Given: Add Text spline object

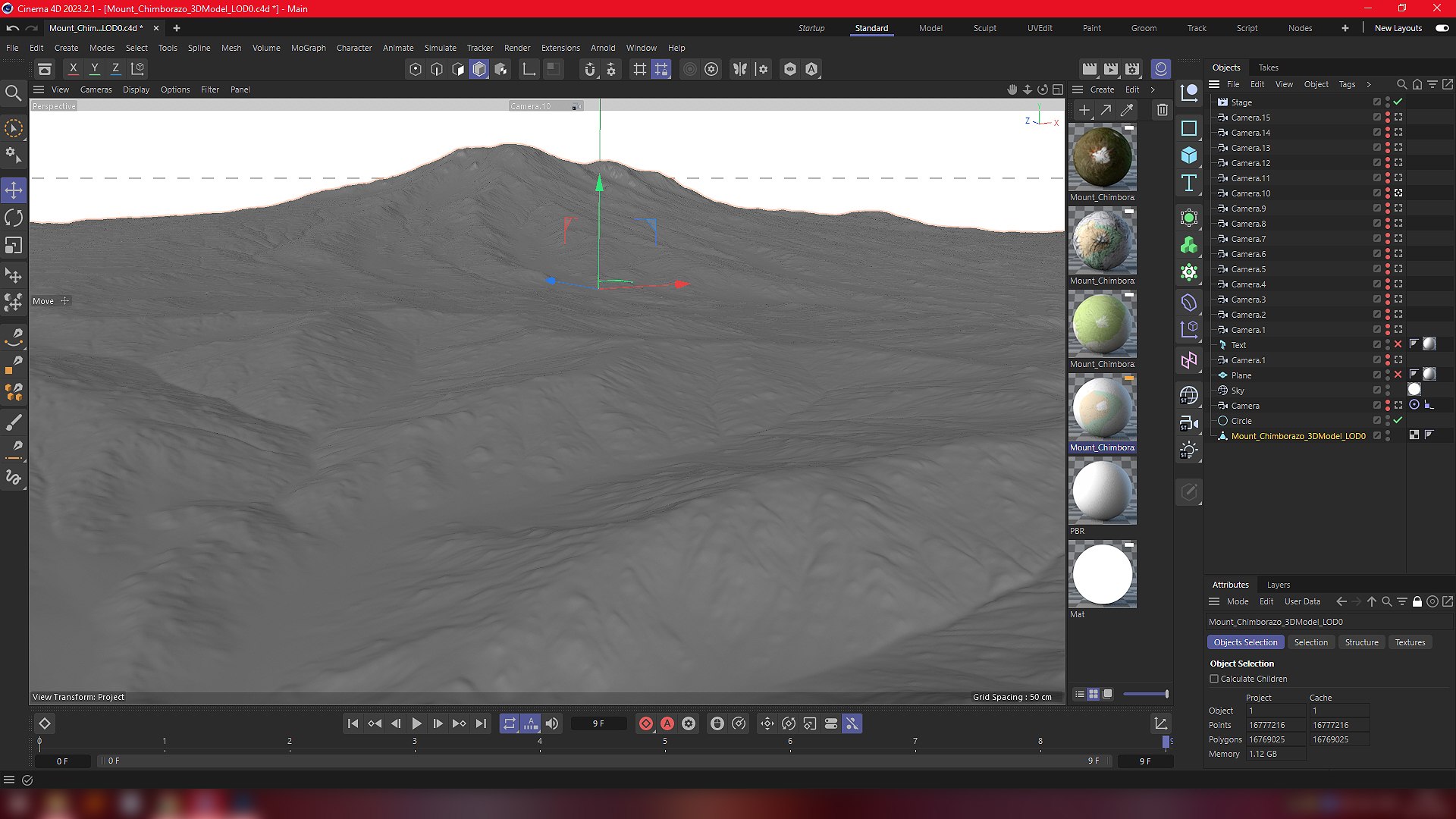Looking at the screenshot, I should tap(1189, 183).
